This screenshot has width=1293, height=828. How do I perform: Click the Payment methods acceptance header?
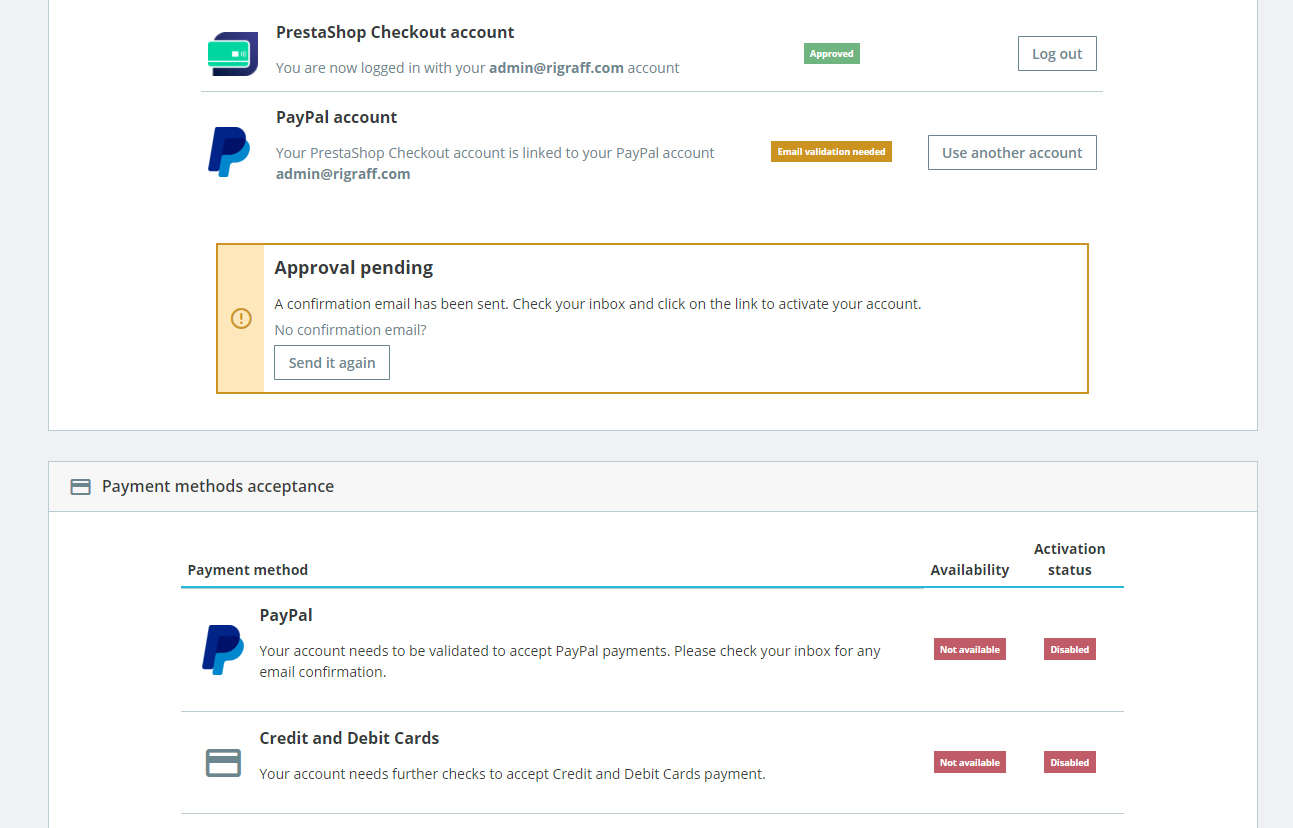point(218,486)
